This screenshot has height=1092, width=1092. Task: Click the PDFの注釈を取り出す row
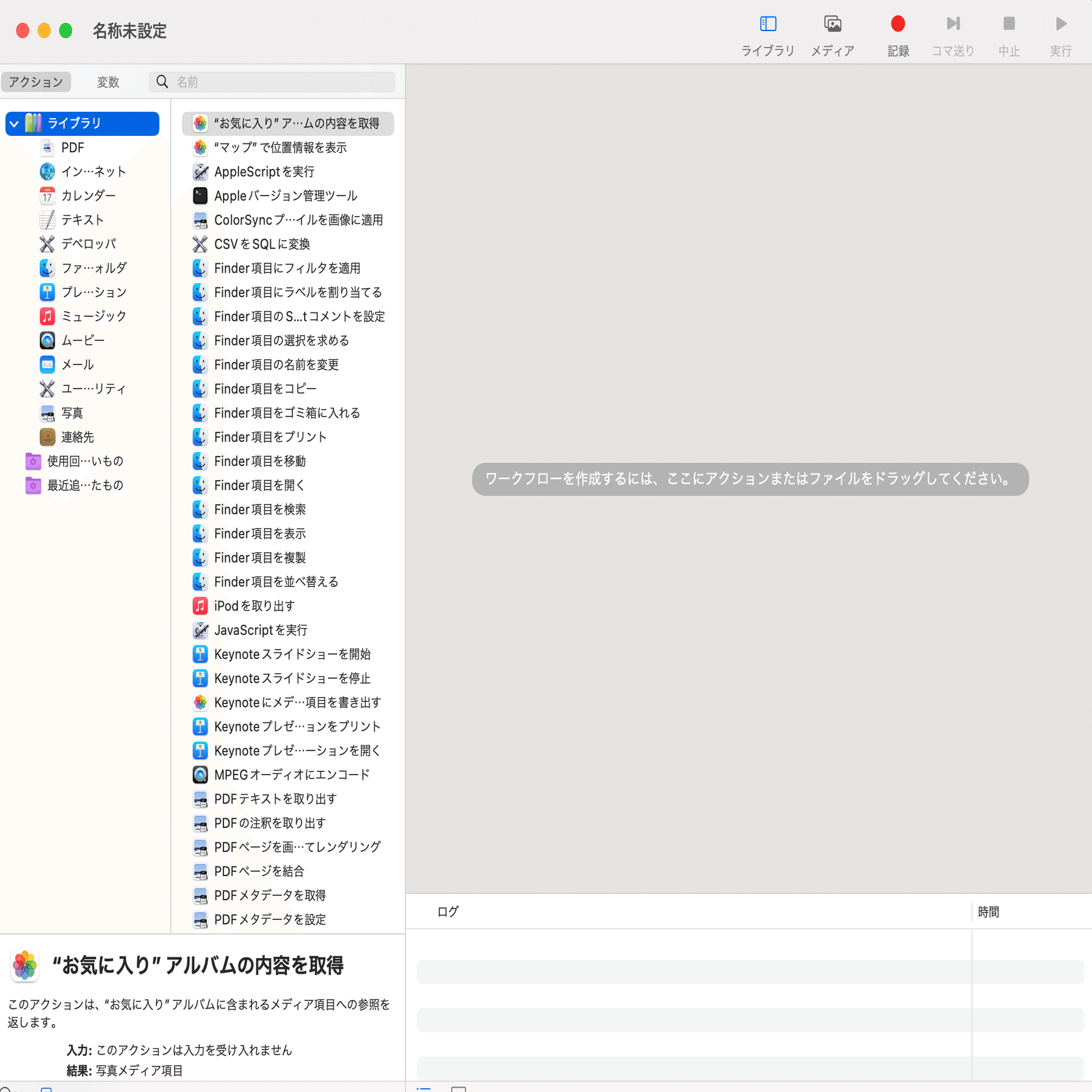288,823
